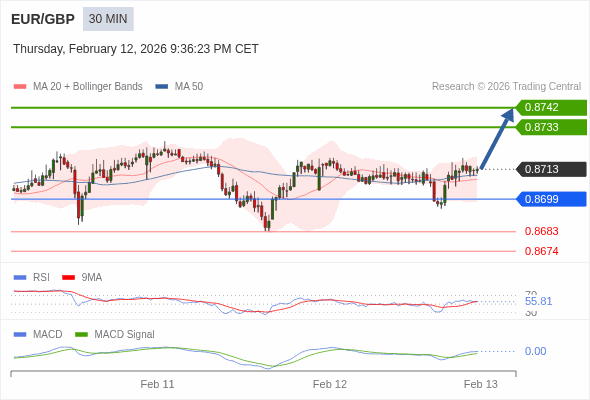Click the MACD Signal legend swatch
This screenshot has width=590, height=400.
click(x=81, y=335)
